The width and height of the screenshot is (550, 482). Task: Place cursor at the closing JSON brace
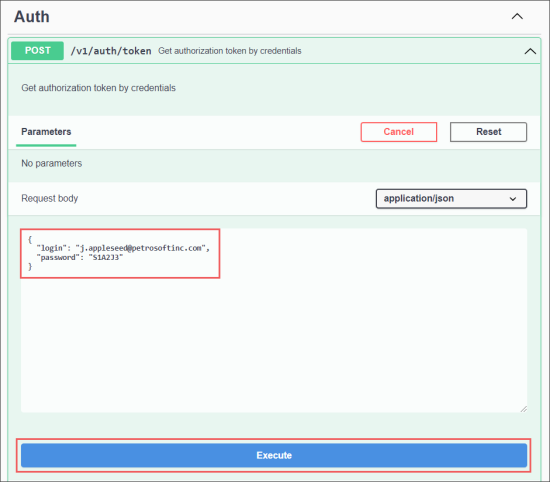coord(30,267)
